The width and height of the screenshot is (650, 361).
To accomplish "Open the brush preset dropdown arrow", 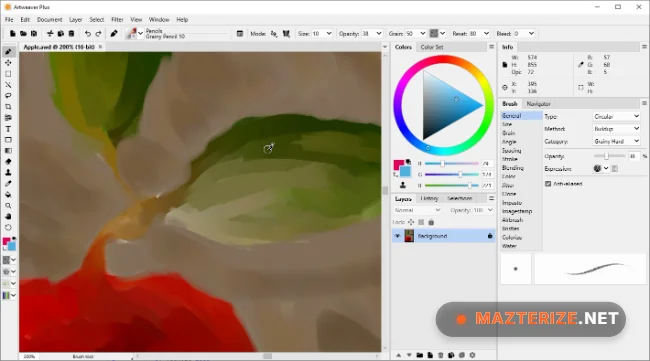I will coord(141,34).
